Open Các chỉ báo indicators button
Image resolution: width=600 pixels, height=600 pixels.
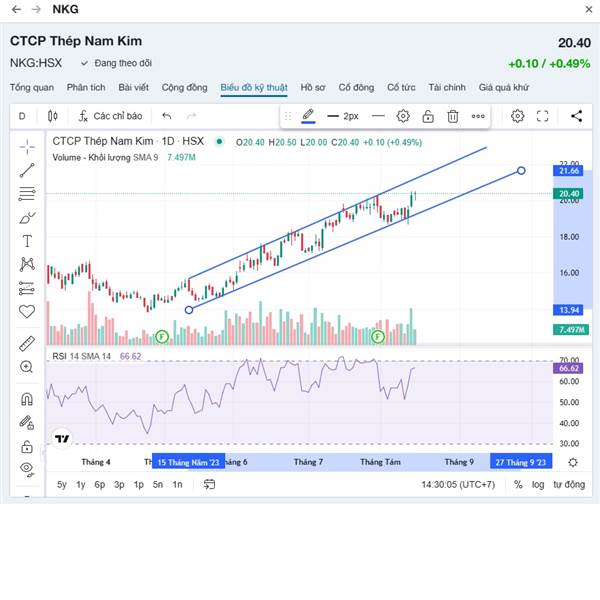(110, 116)
